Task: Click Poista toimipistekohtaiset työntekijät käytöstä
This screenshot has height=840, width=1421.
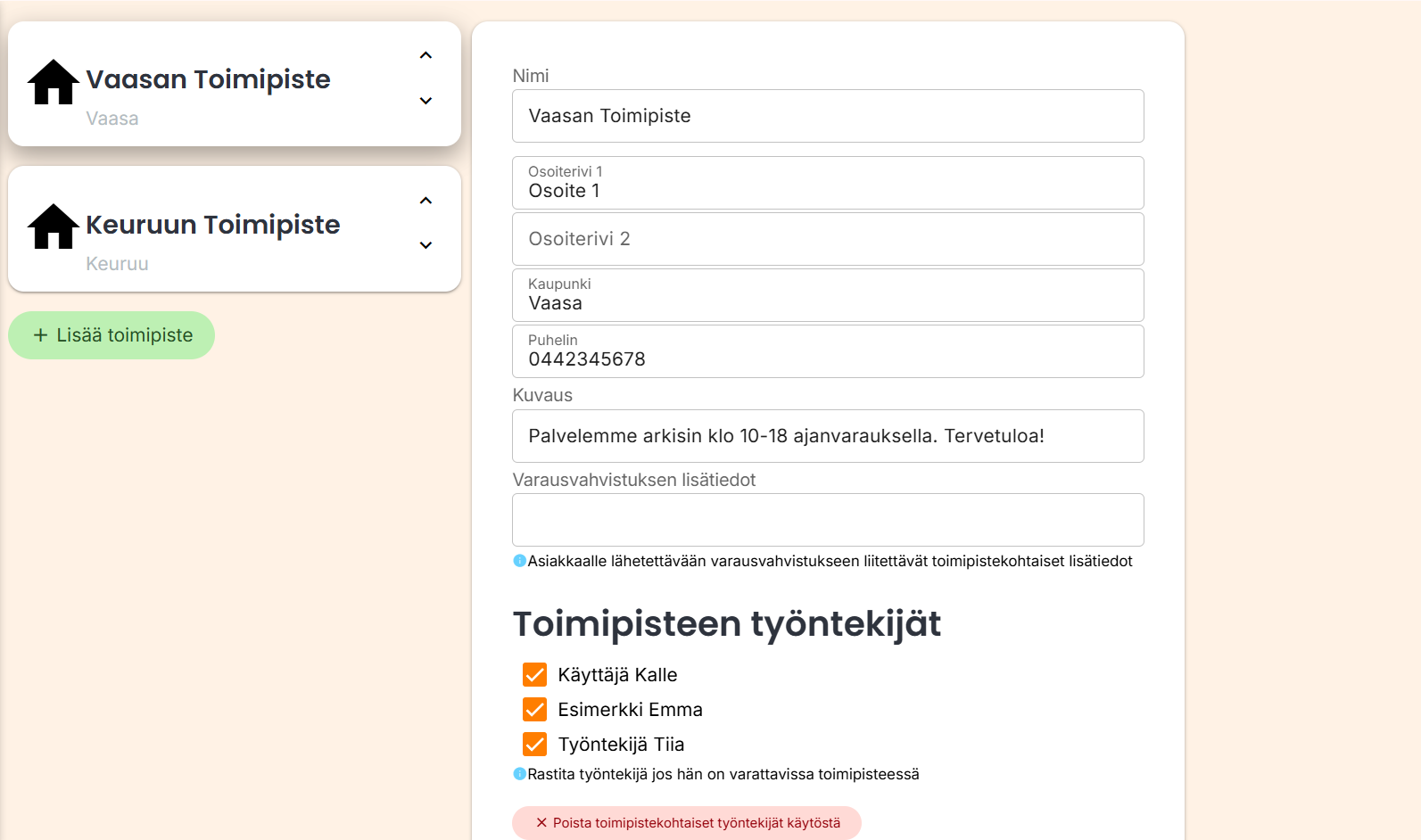Action: click(686, 823)
